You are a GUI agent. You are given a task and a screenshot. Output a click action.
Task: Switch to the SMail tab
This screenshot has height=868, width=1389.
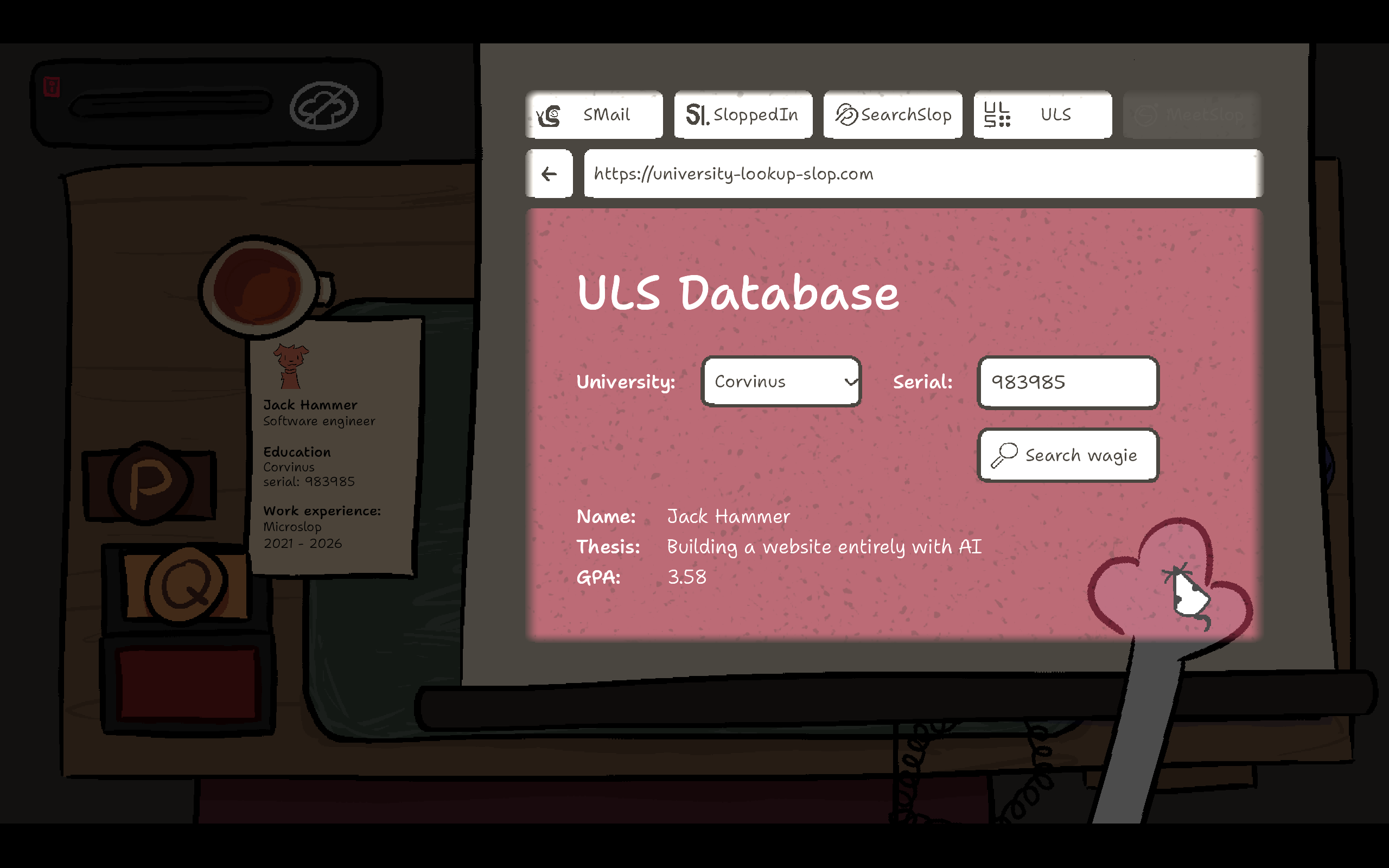(594, 115)
